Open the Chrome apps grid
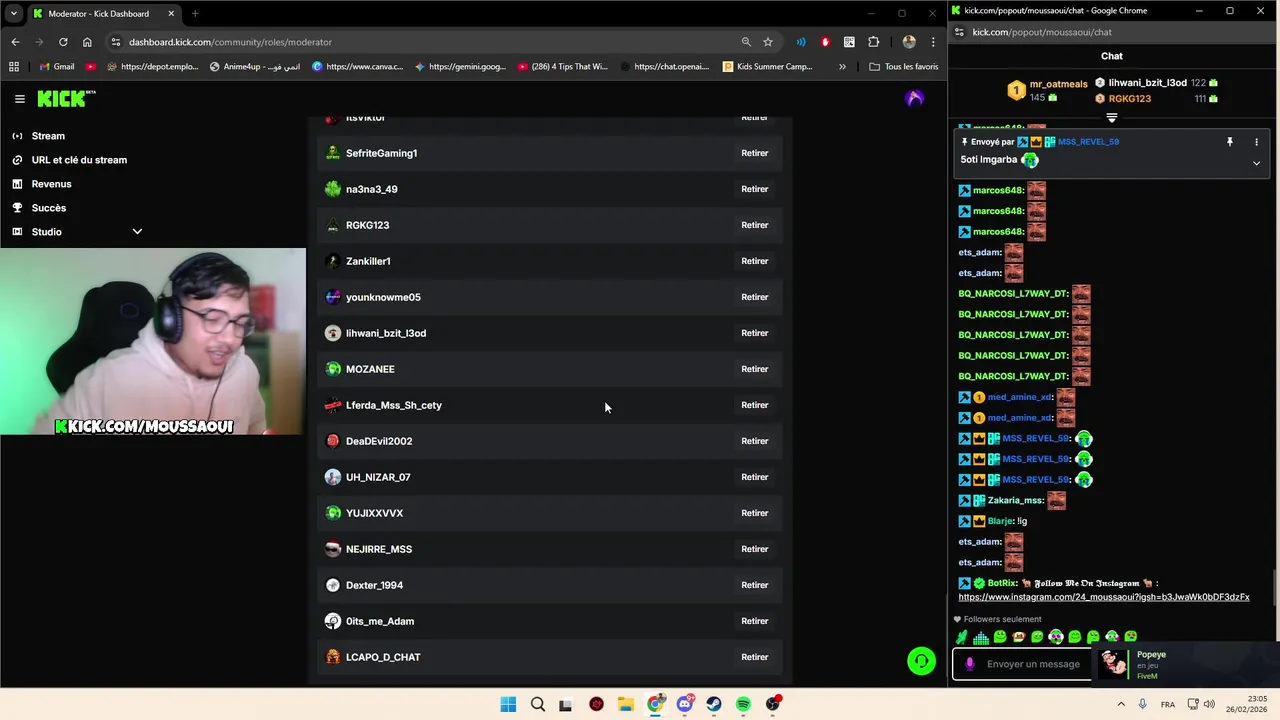This screenshot has height=720, width=1280. pos(14,67)
